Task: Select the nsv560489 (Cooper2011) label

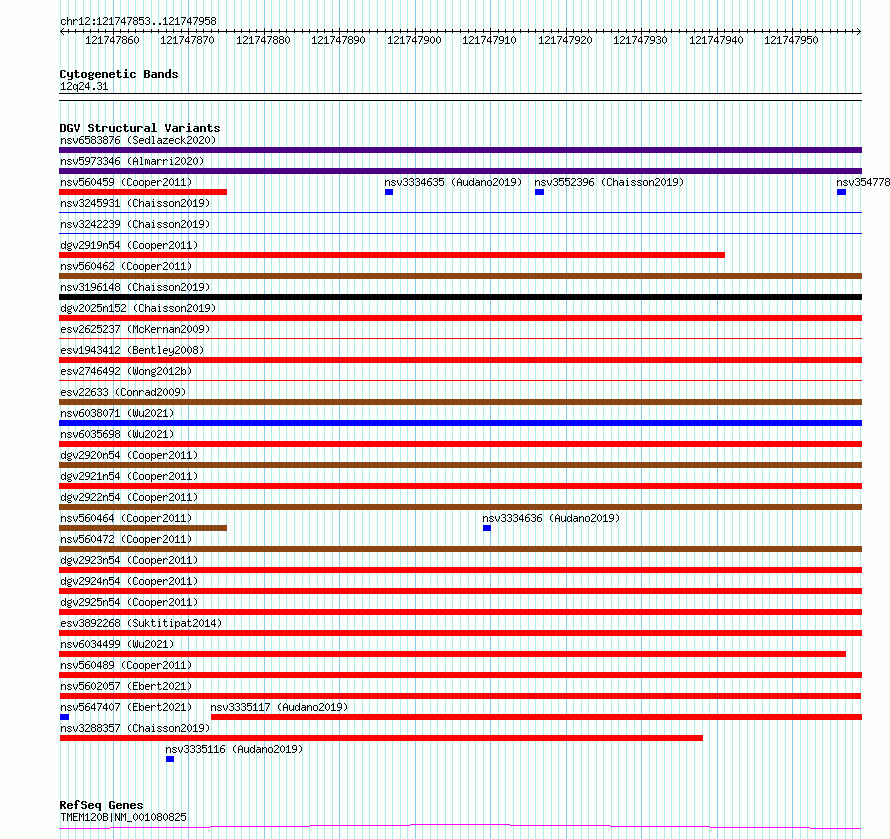Action: (x=126, y=665)
